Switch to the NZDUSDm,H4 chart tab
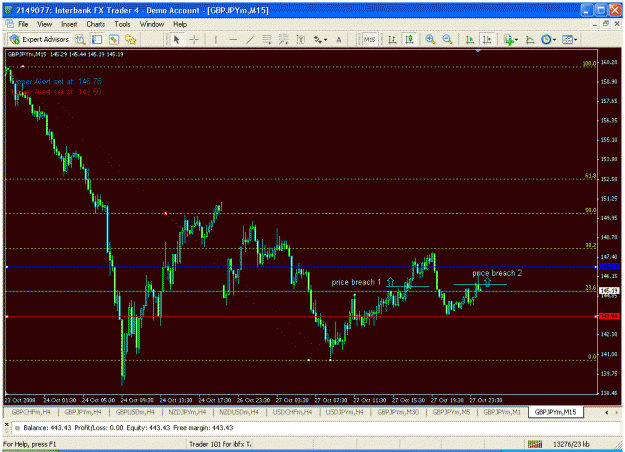Viewport: 625px width, 452px height. tap(239, 412)
